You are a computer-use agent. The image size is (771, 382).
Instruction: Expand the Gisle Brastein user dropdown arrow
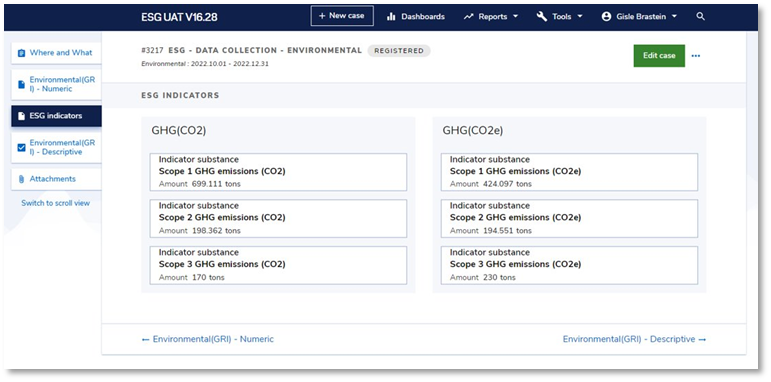[674, 16]
